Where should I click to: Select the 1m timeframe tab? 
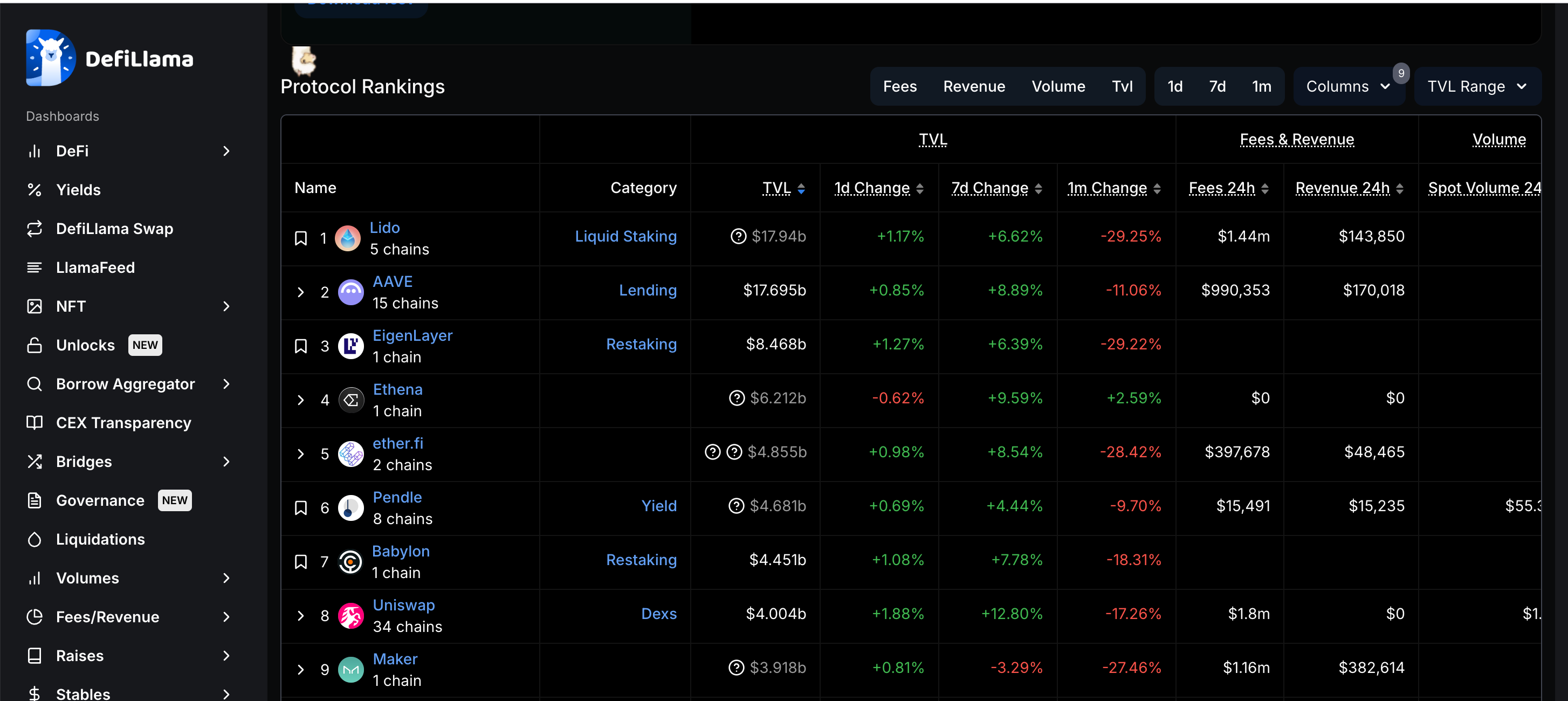[1261, 86]
